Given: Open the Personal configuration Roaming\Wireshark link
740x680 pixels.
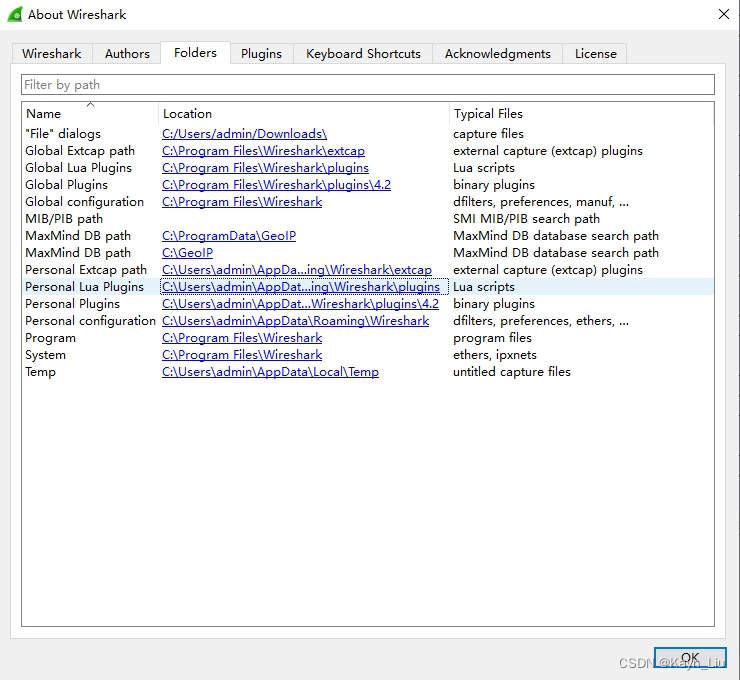Looking at the screenshot, I should click(x=295, y=321).
